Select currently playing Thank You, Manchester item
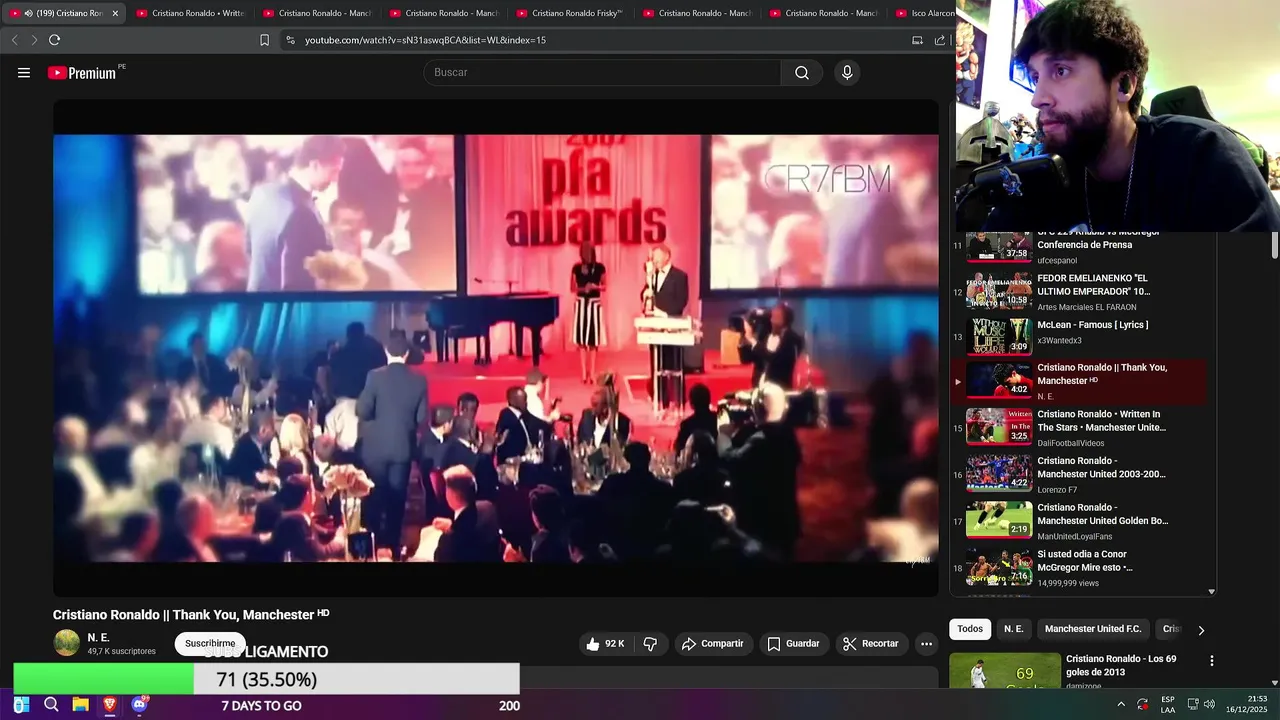The width and height of the screenshot is (1280, 720). point(1077,381)
